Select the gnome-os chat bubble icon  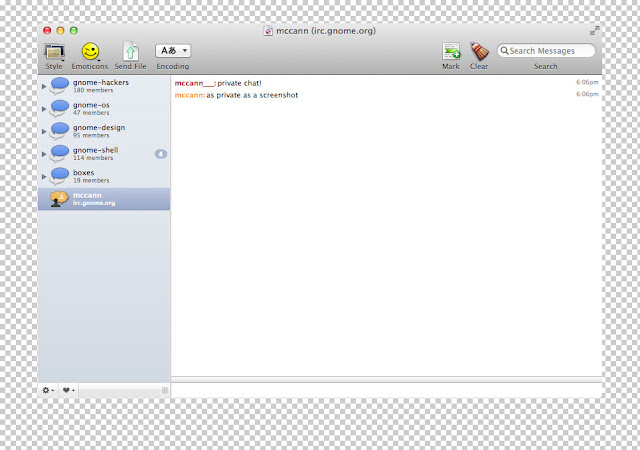[59, 108]
